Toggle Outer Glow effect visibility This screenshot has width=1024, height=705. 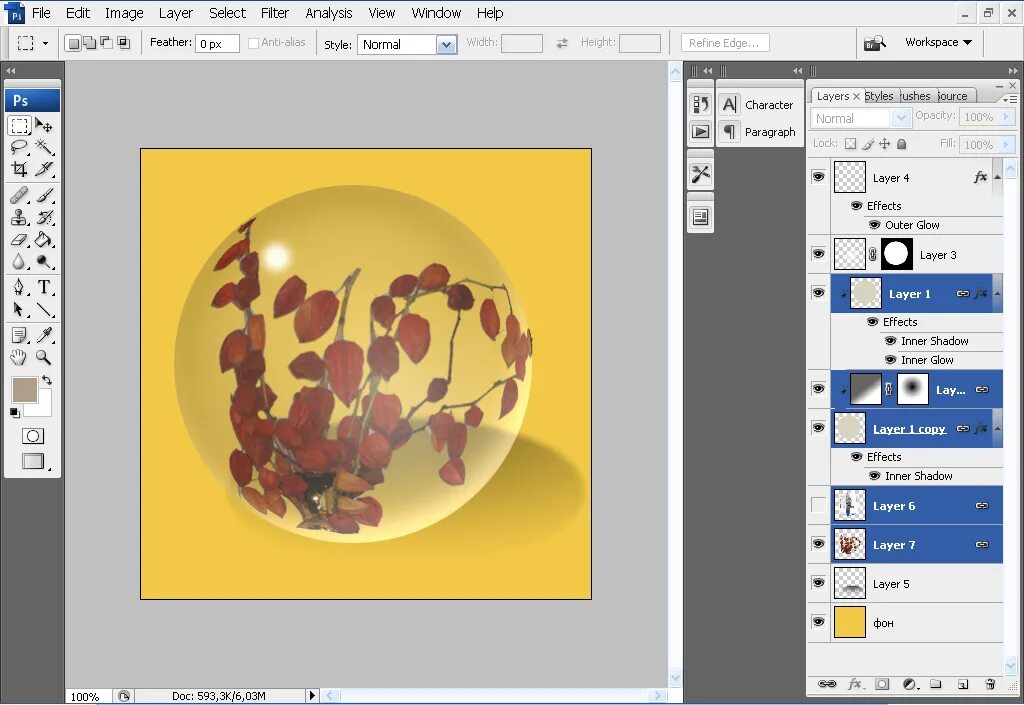pyautogui.click(x=874, y=225)
